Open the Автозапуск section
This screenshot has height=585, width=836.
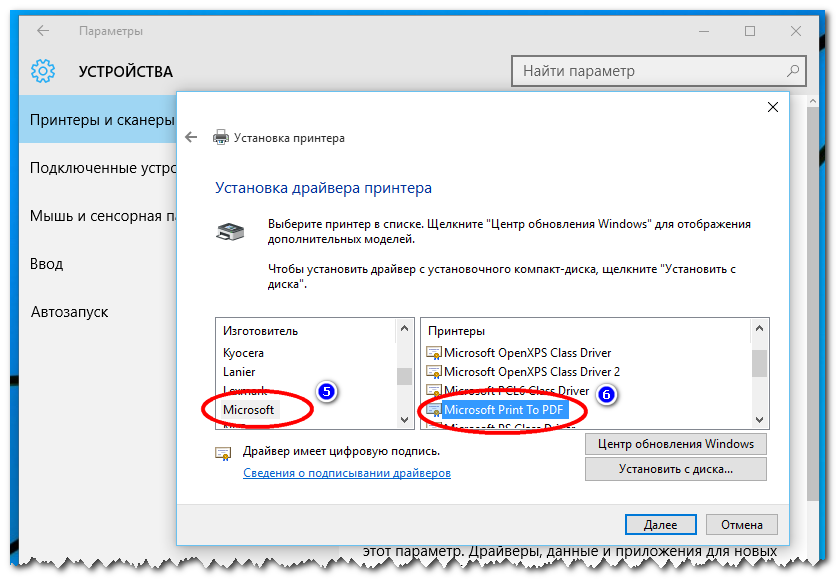pyautogui.click(x=68, y=311)
